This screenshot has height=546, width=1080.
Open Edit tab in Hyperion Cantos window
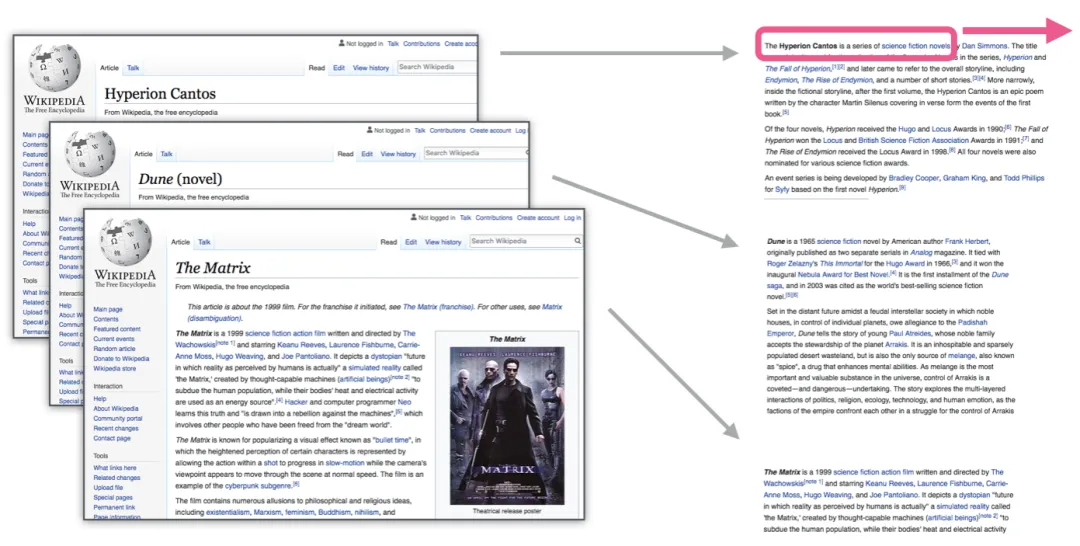(339, 68)
